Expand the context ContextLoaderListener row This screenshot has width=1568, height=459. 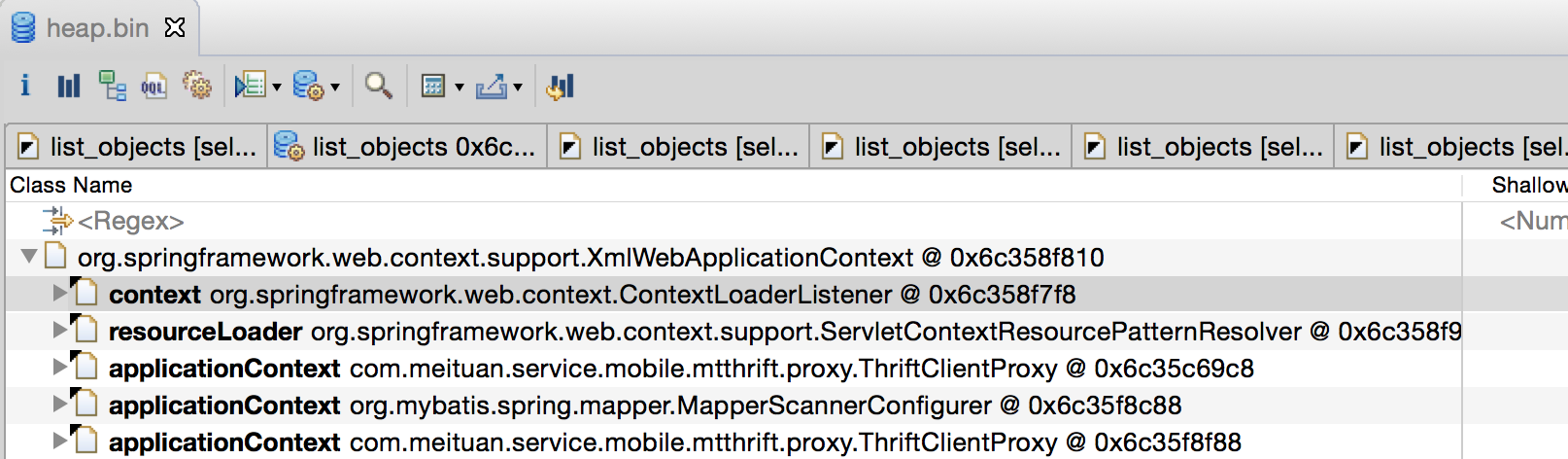tap(59, 293)
